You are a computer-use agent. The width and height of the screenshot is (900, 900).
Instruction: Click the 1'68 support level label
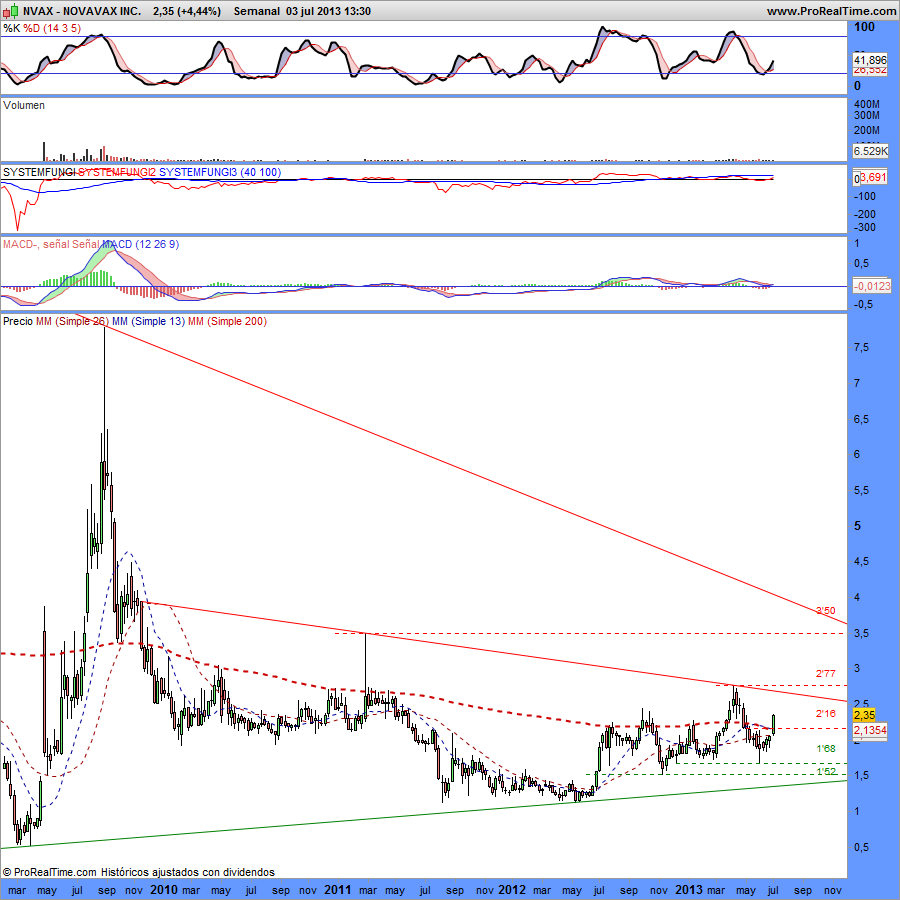pyautogui.click(x=825, y=748)
